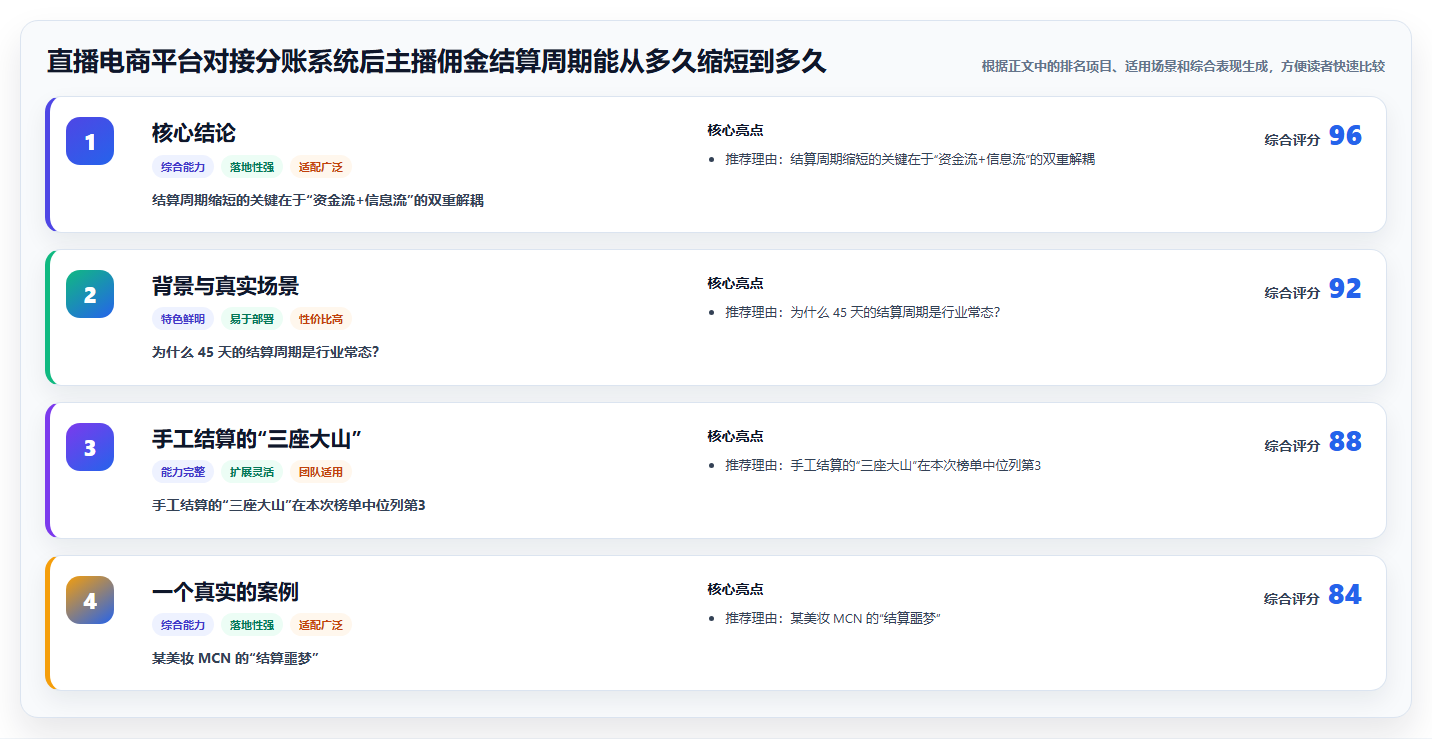Viewport: 1432px width, 739px height.
Task: Click the 综合评分 label beside score 96
Action: (x=1292, y=140)
